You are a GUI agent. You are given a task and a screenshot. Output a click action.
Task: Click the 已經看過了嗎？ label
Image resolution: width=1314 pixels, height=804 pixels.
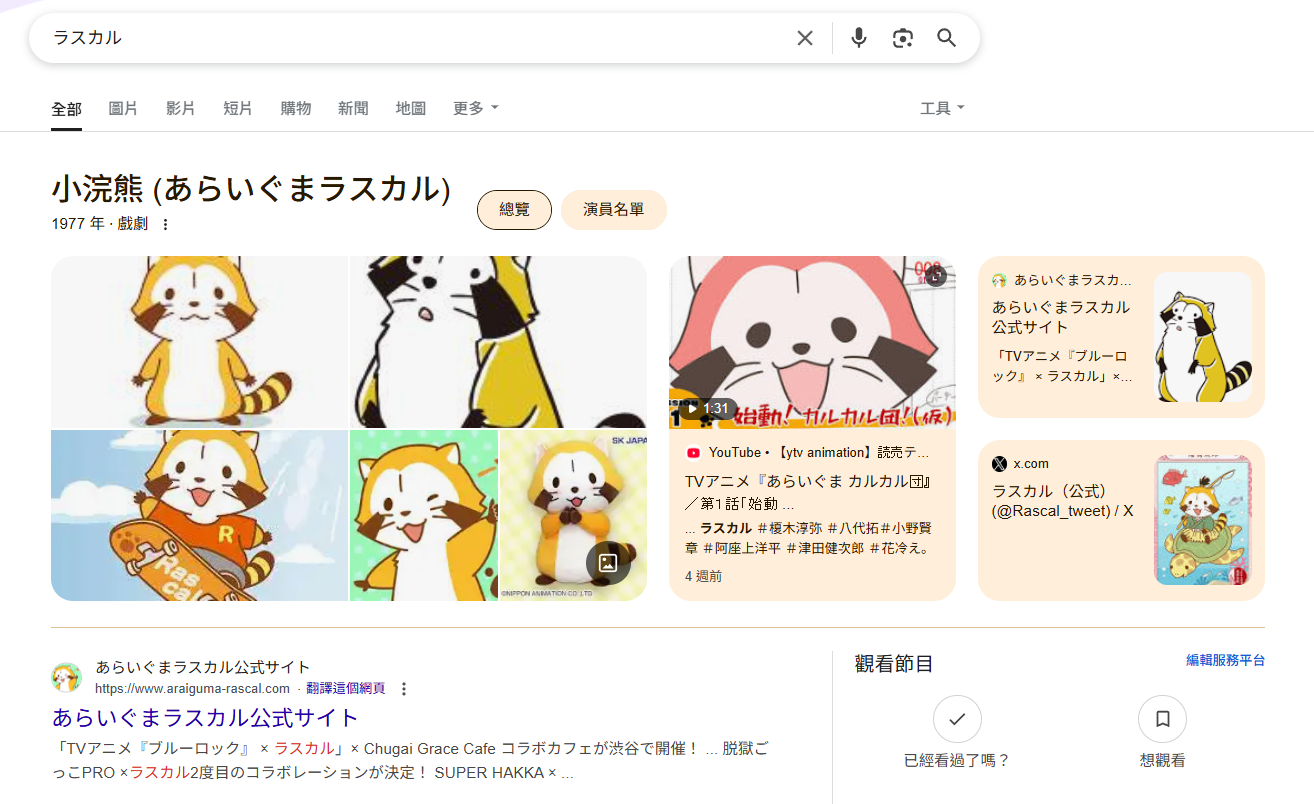pos(957,761)
